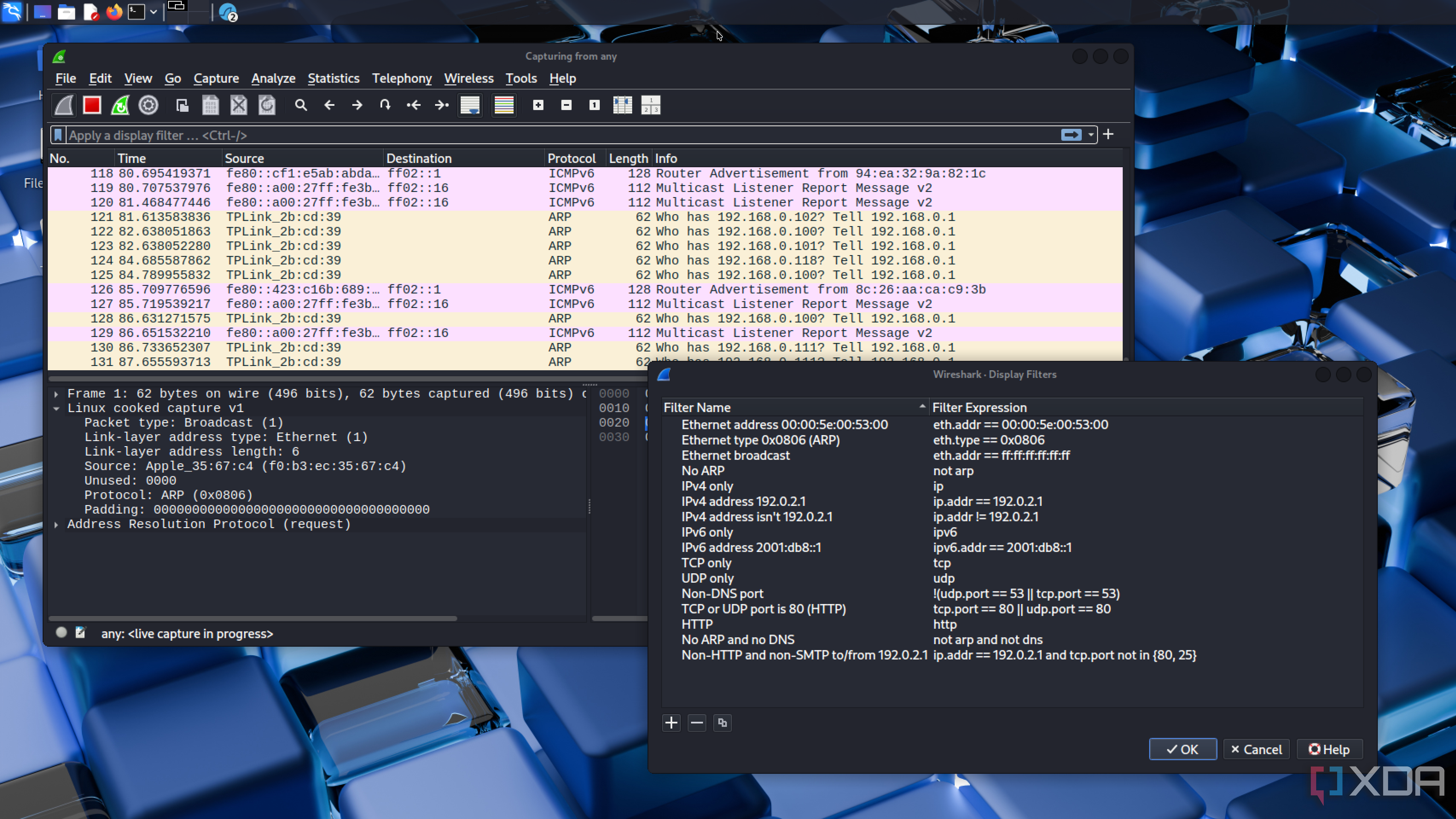Go forward in packet history
1456x819 pixels.
pyautogui.click(x=357, y=105)
